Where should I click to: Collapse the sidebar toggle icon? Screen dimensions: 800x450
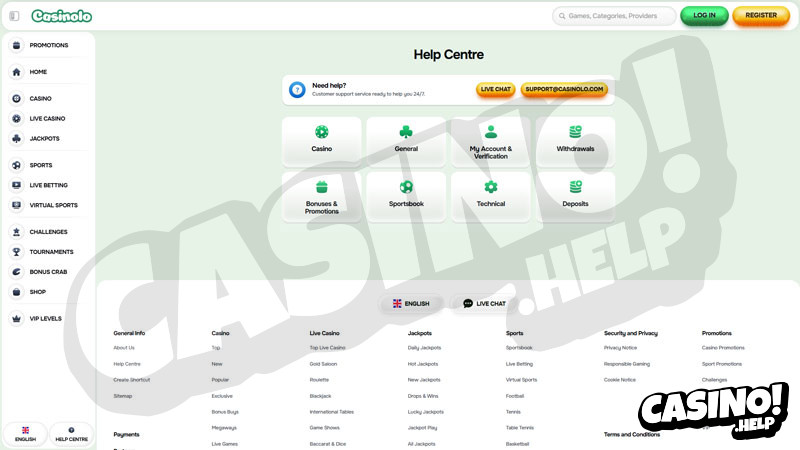[x=14, y=16]
